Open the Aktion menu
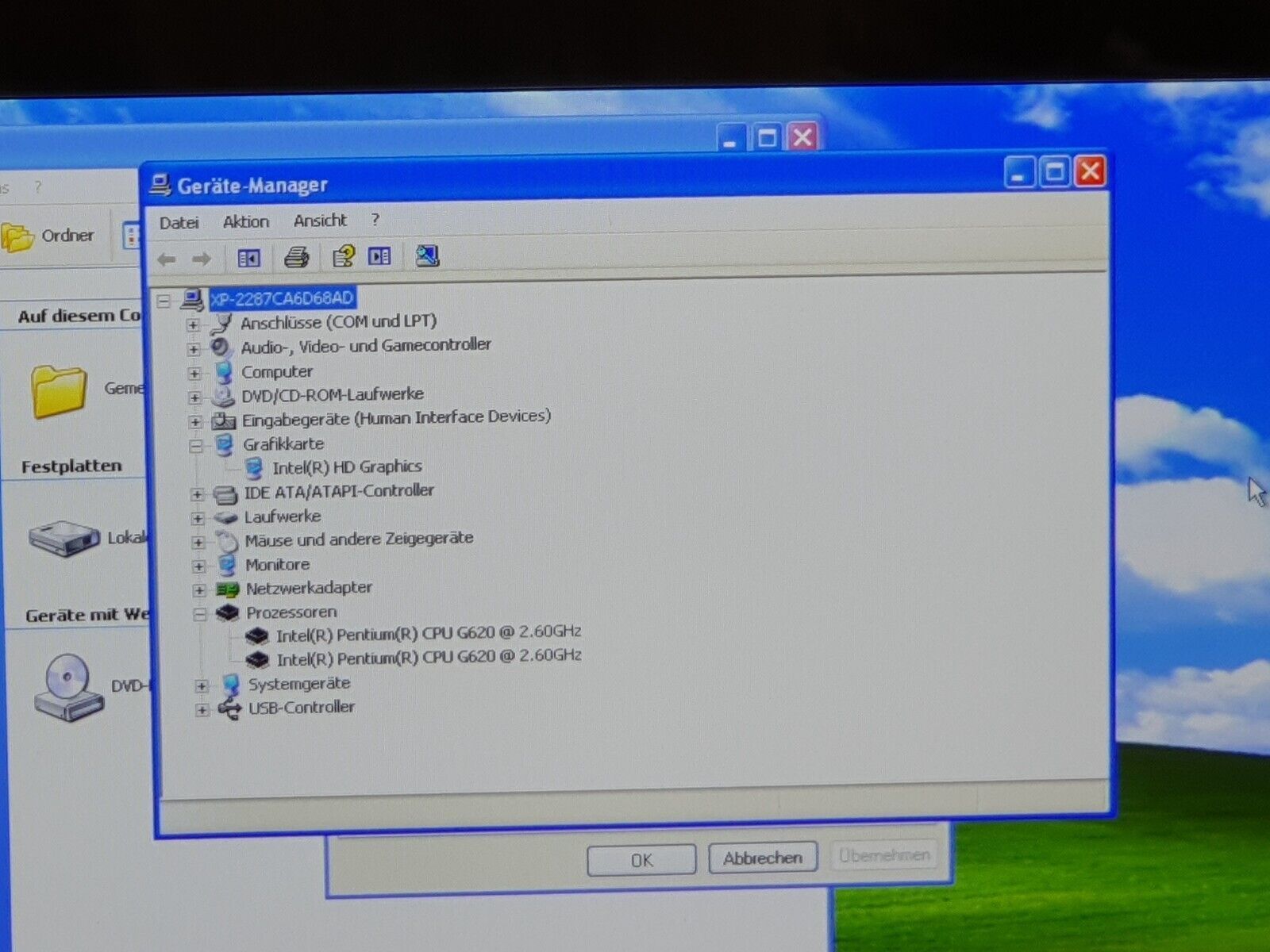 pos(245,222)
